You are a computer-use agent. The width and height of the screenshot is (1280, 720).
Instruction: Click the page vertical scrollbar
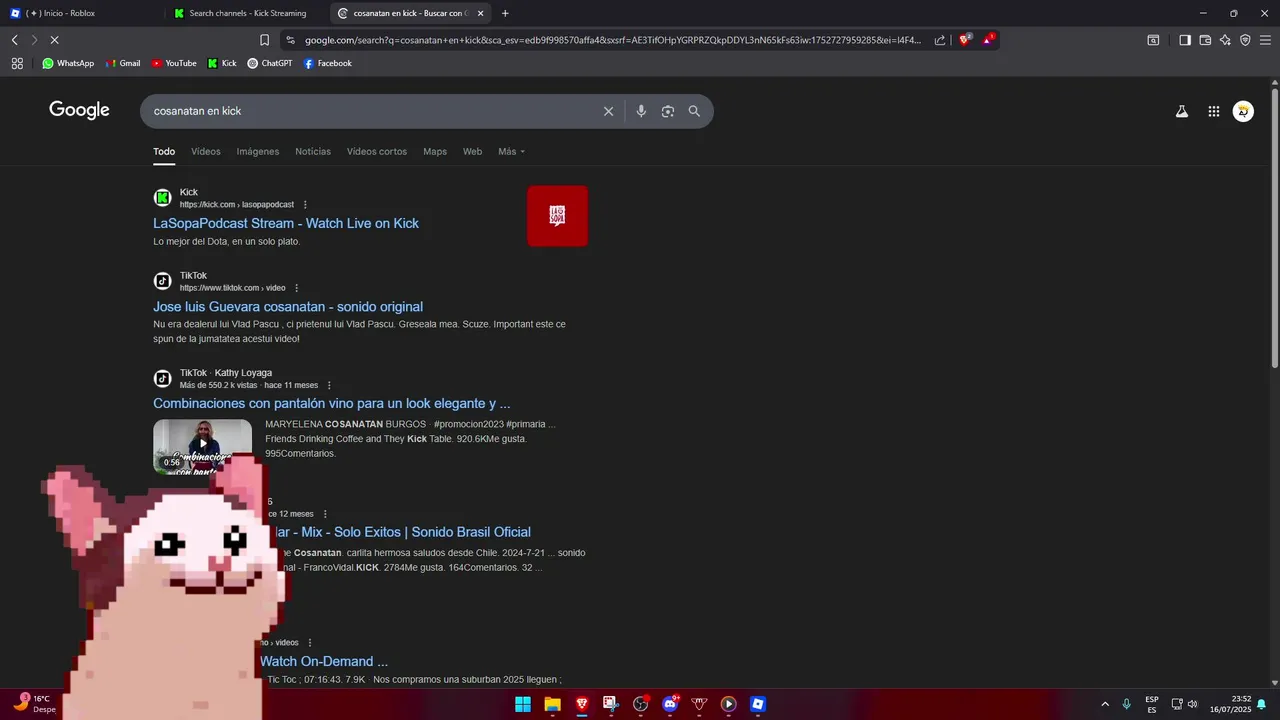[1274, 230]
